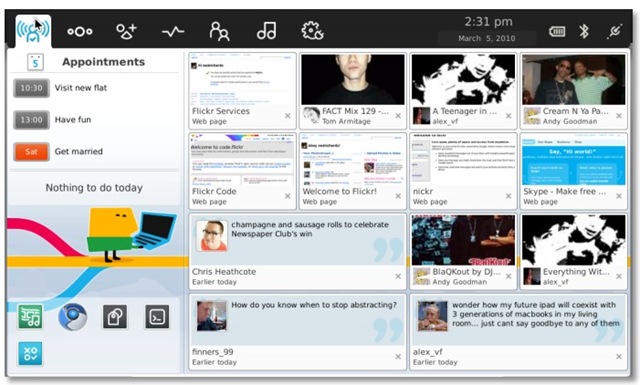
Task: Select the Myzone tab at top left
Action: click(x=33, y=31)
